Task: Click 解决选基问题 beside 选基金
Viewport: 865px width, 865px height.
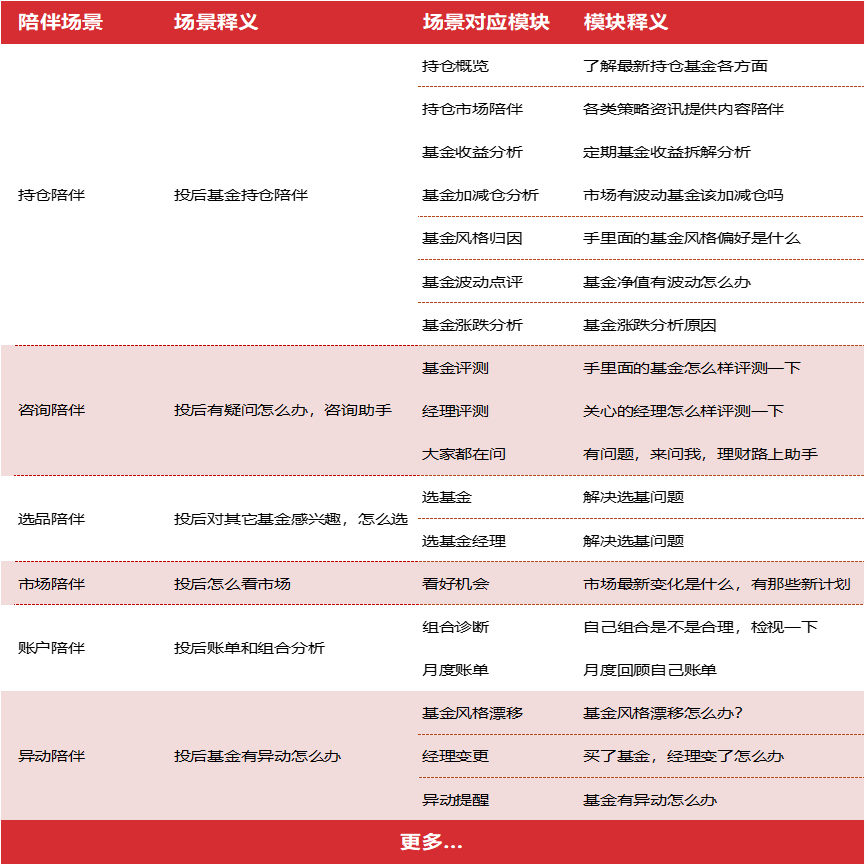Action: (633, 497)
